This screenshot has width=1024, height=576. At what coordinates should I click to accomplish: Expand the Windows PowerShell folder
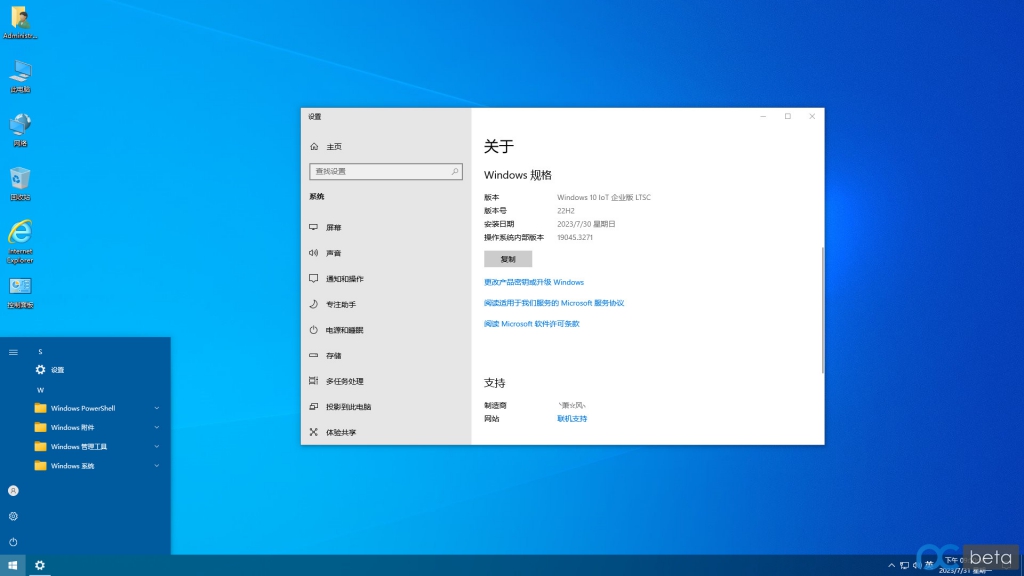(97, 408)
